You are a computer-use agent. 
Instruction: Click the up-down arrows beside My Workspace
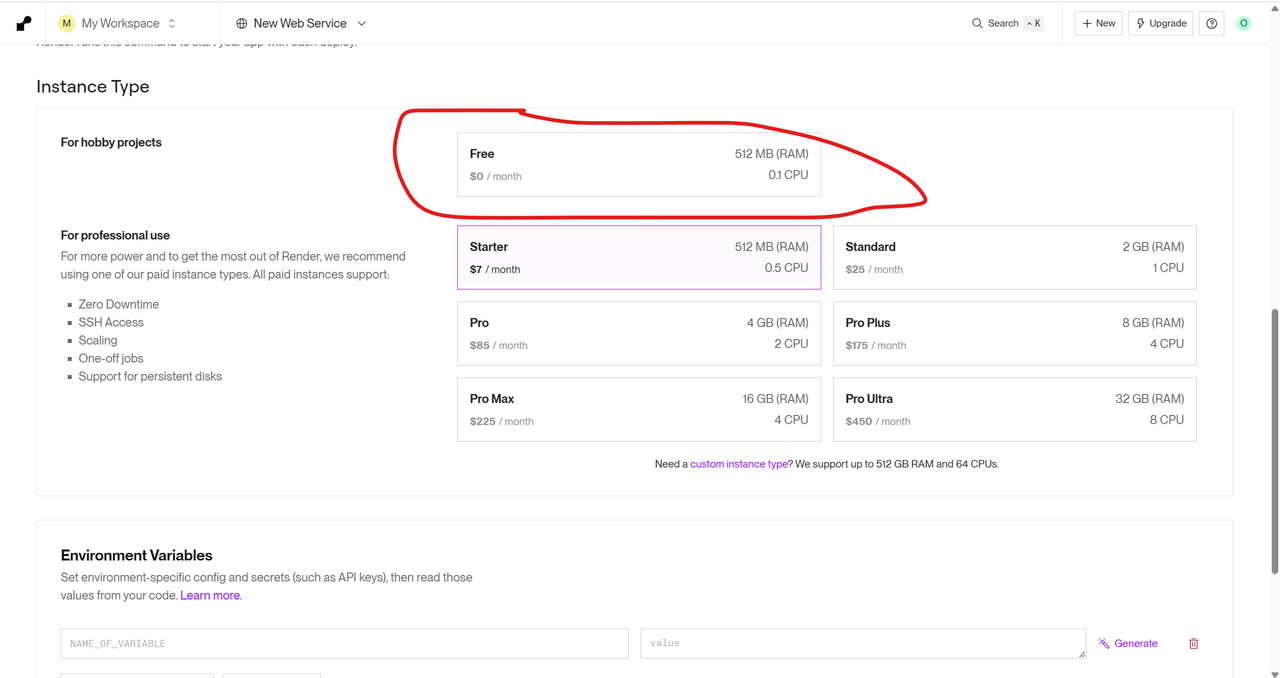point(172,23)
